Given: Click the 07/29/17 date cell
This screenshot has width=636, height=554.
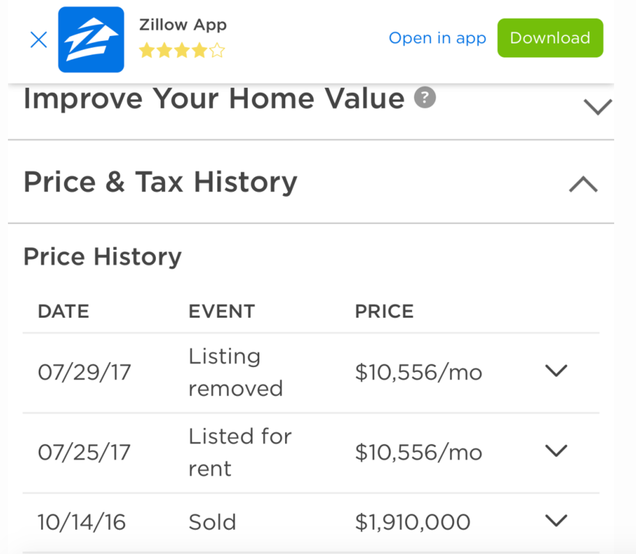Looking at the screenshot, I should pos(84,372).
